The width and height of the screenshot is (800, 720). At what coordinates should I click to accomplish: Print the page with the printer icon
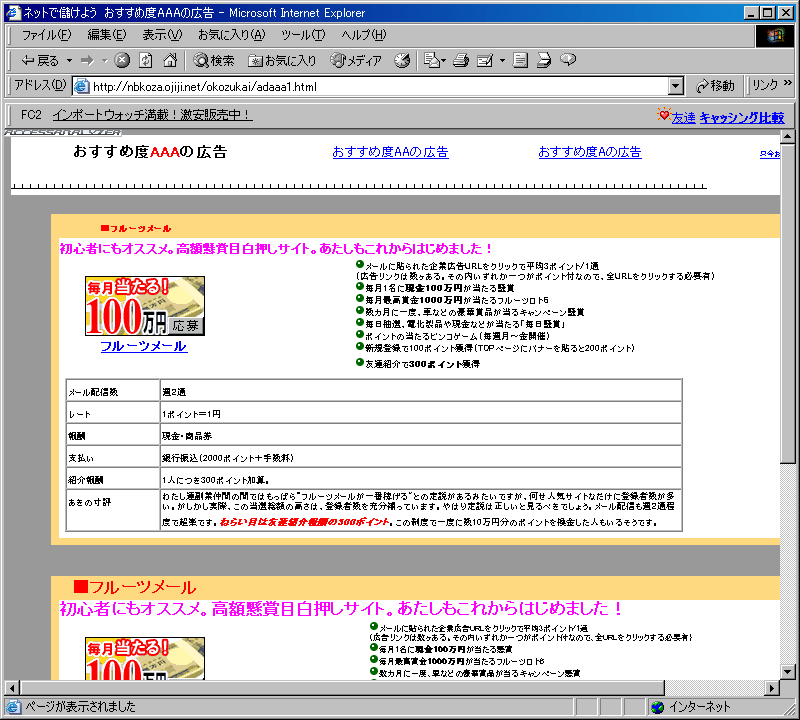[461, 60]
